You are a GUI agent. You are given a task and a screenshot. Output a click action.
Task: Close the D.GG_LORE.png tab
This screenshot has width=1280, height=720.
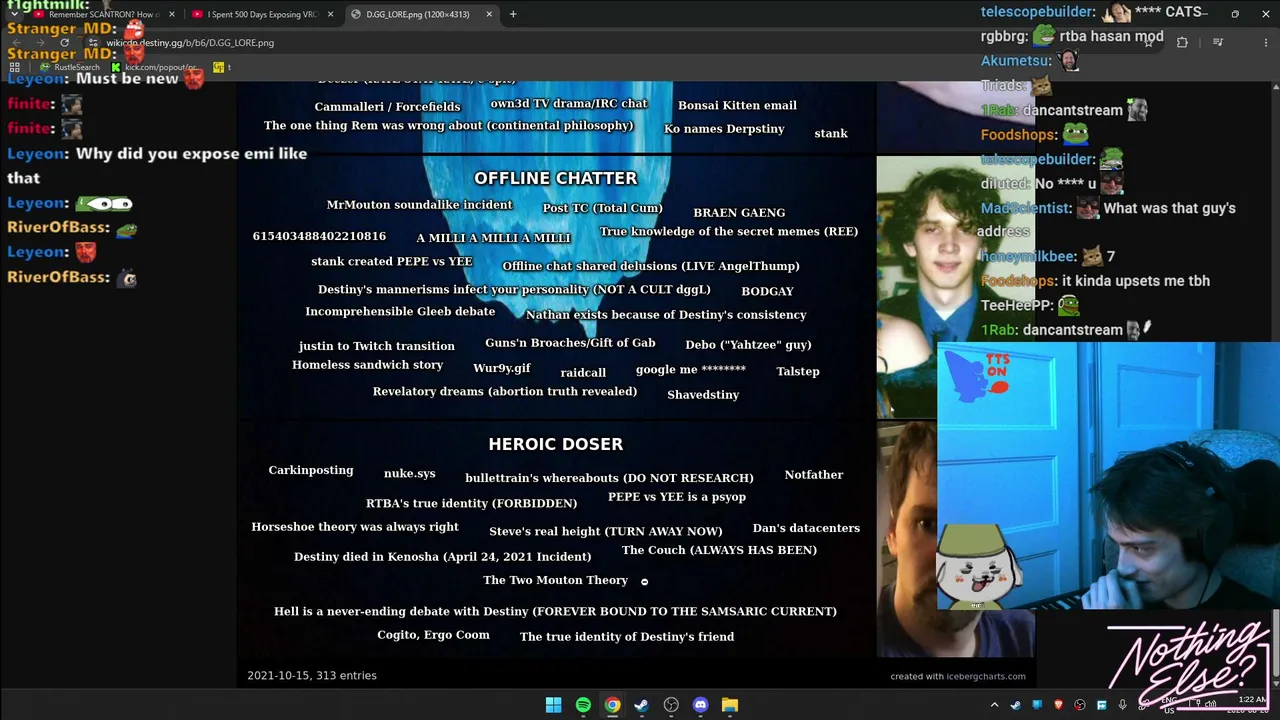tap(489, 14)
